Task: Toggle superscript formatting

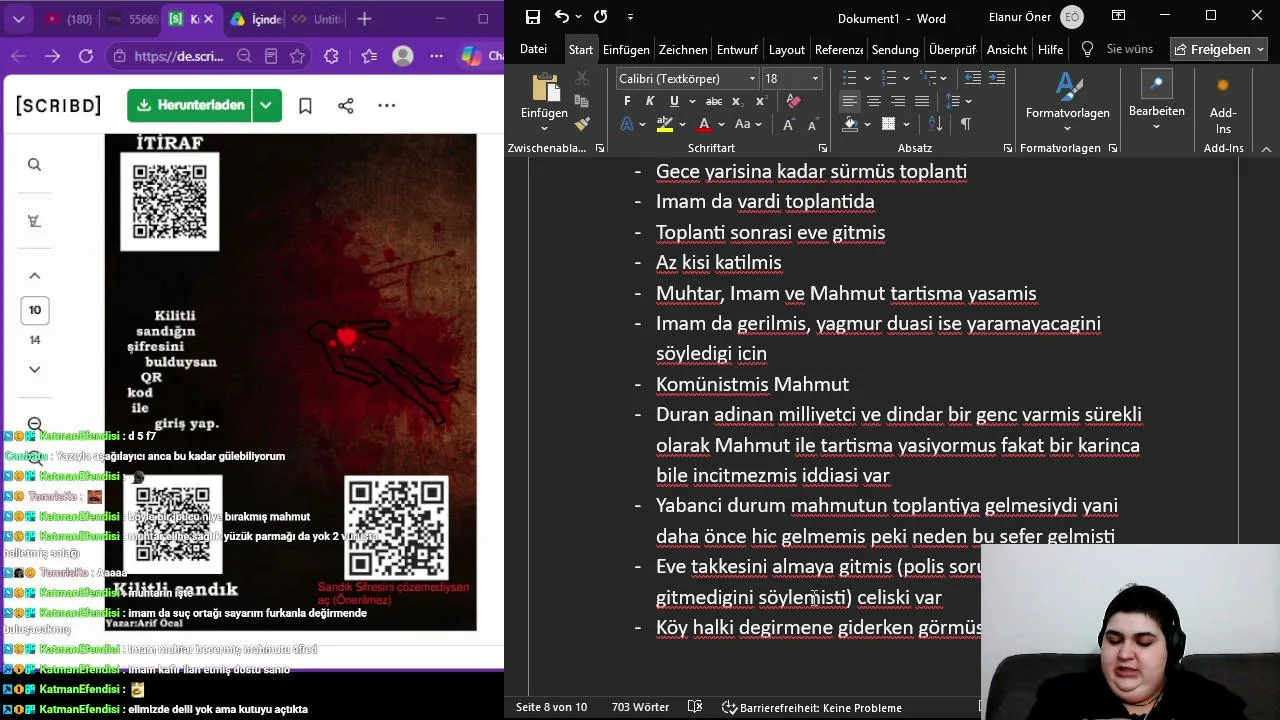Action: [761, 101]
